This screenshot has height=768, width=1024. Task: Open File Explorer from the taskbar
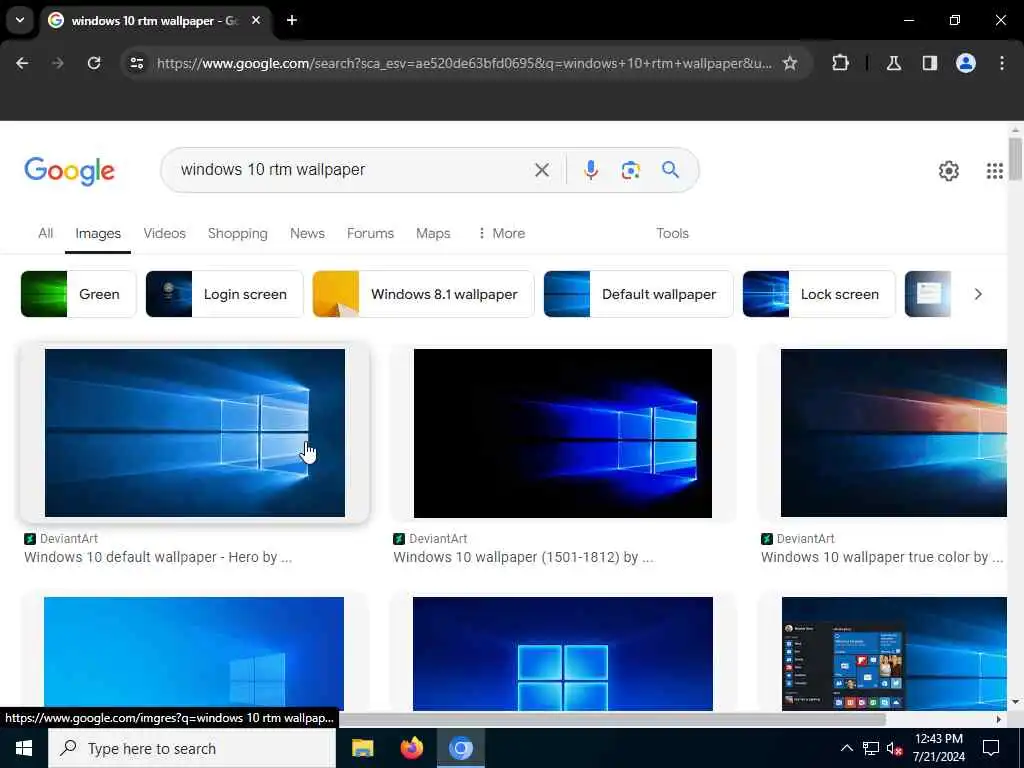pos(362,748)
